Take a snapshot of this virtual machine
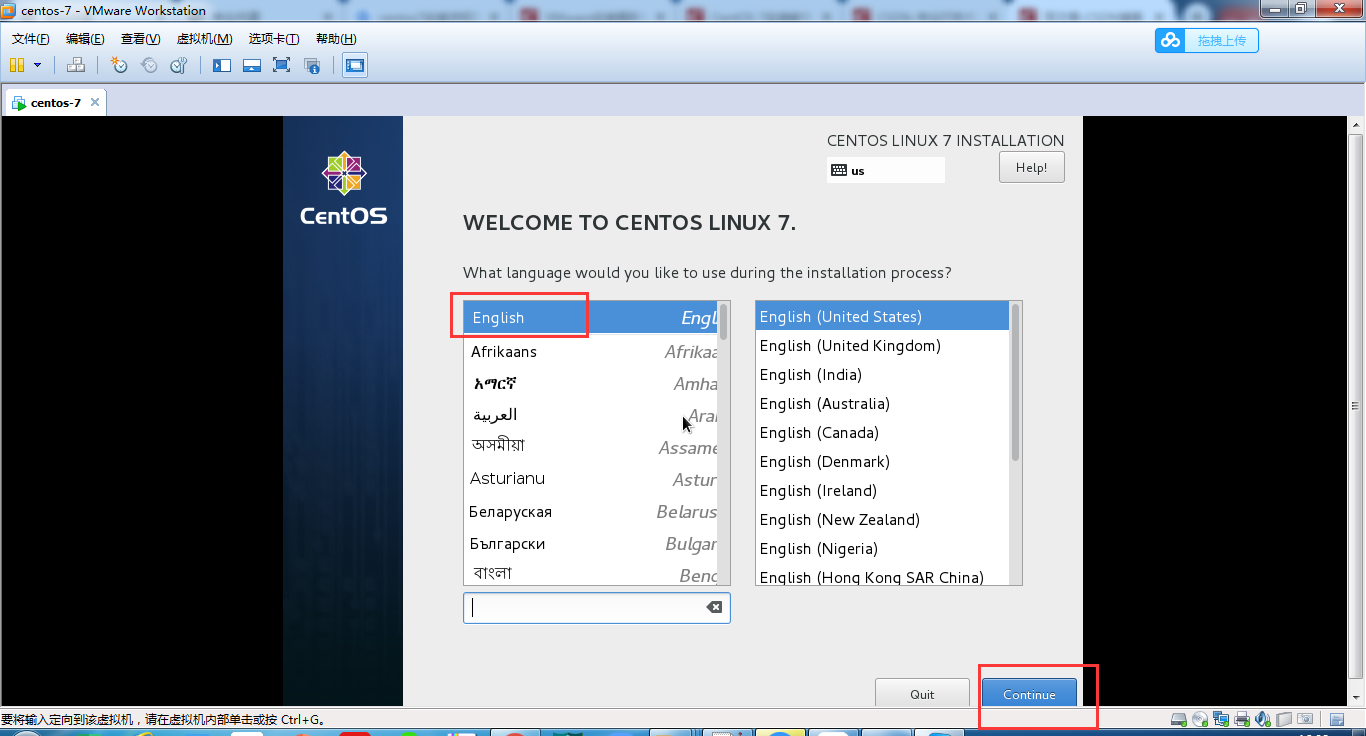Viewport: 1366px width, 736px height. pyautogui.click(x=119, y=65)
